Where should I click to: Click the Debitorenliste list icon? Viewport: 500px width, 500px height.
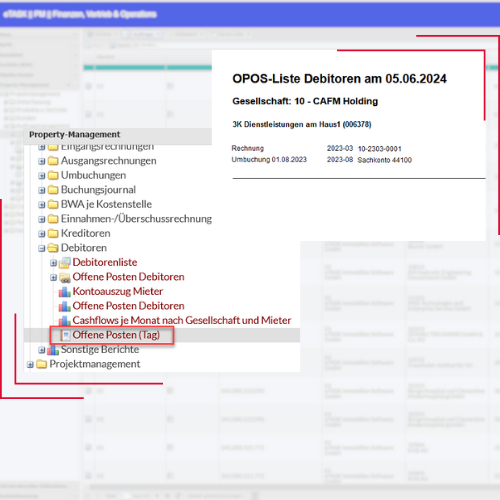65,263
